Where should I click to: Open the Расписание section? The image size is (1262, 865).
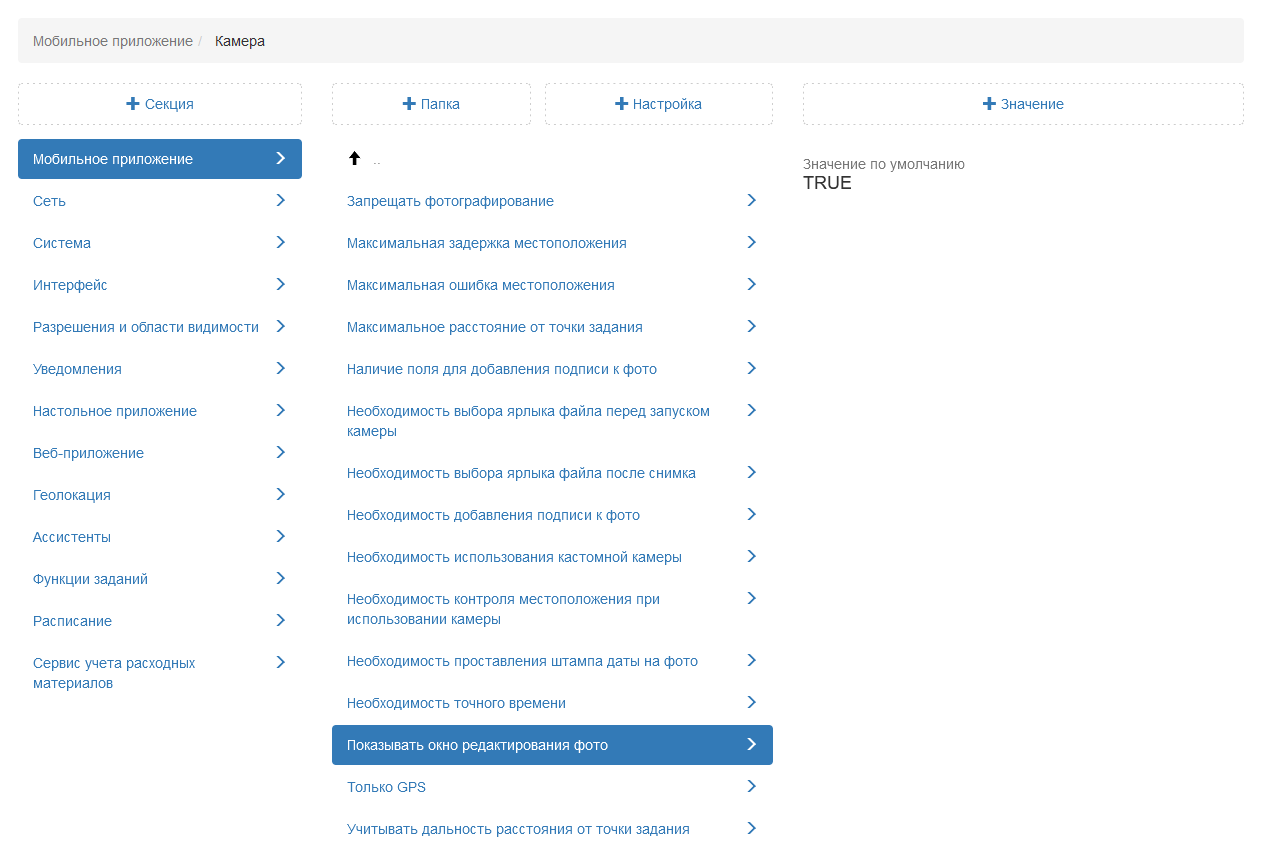[160, 621]
